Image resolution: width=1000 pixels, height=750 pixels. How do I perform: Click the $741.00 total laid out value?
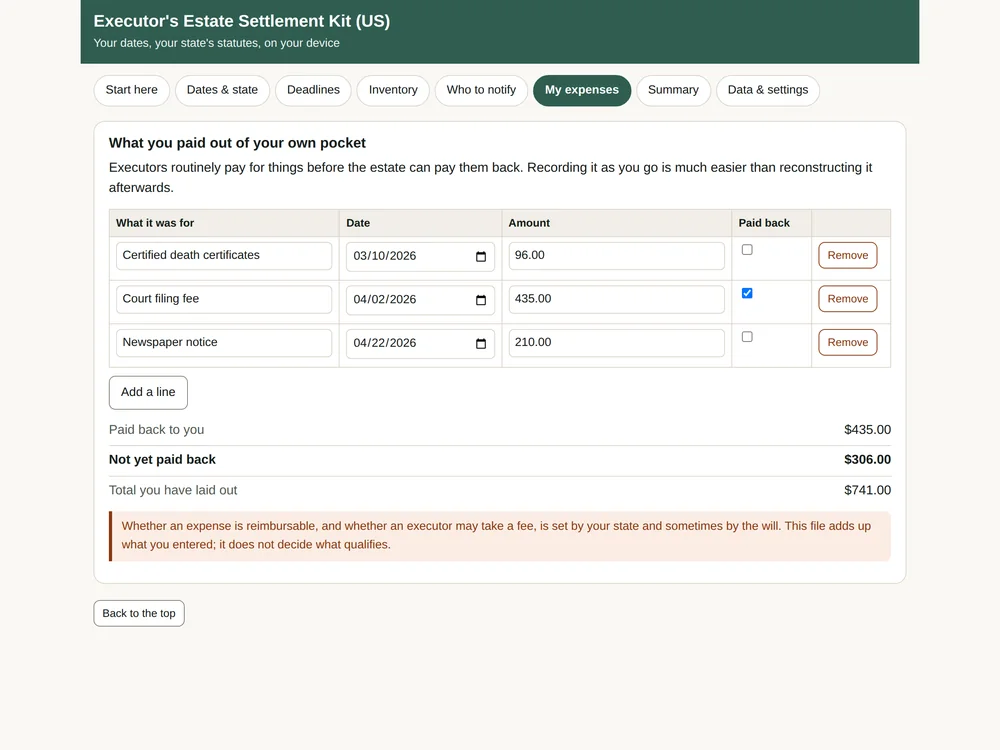[x=867, y=490]
